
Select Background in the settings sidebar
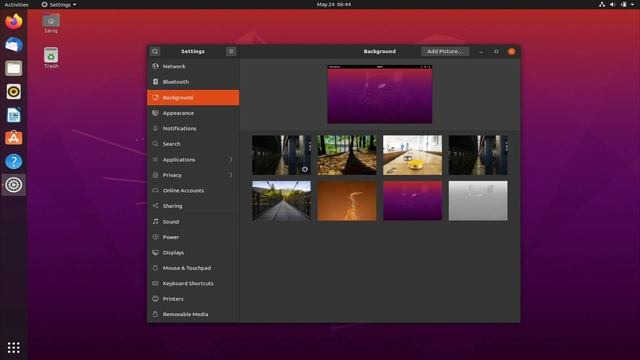(193, 98)
